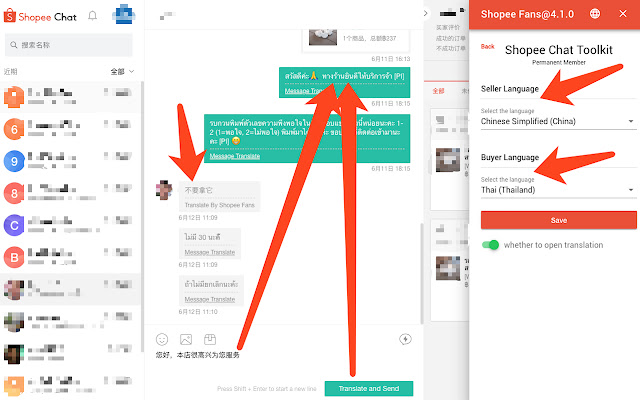Expand the 全部 conversation filter dropdown
This screenshot has height=400, width=640.
click(122, 72)
